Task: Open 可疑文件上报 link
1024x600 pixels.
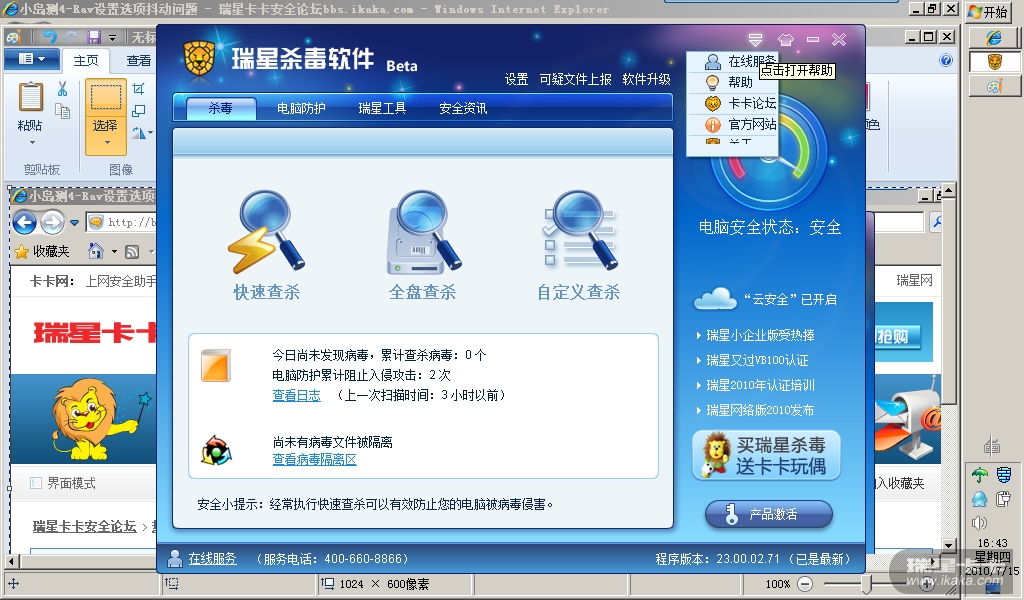Action: coord(575,79)
